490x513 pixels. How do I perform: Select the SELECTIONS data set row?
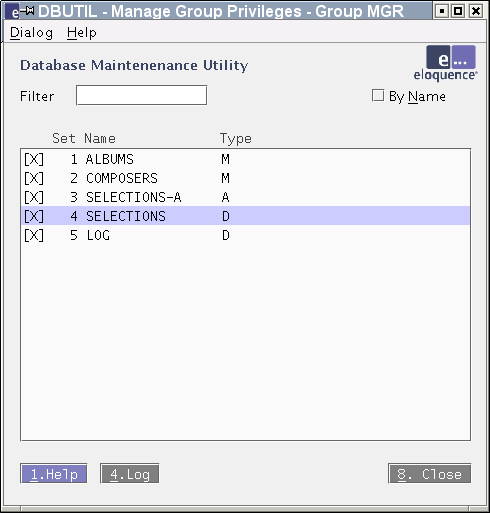246,216
